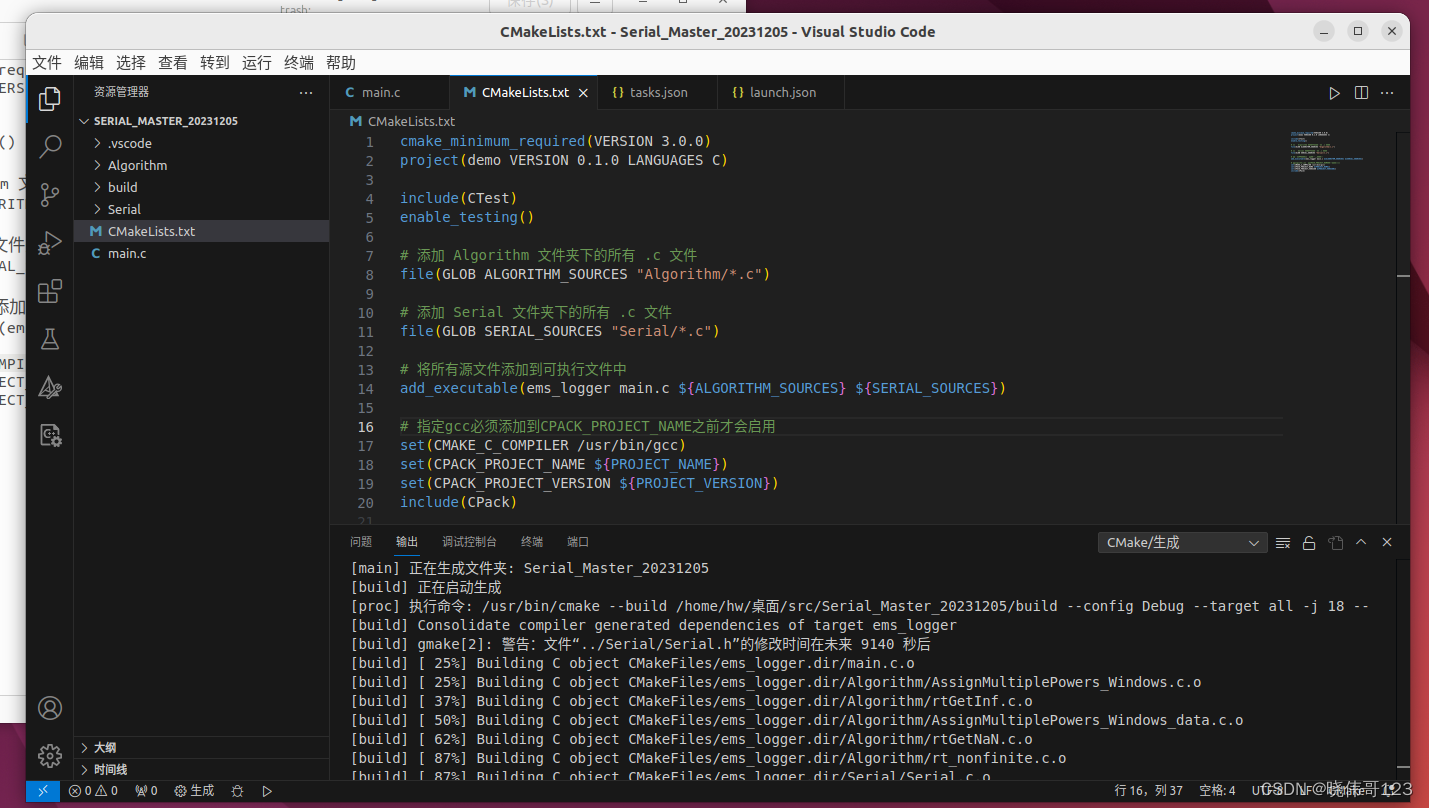
Task: Open the bottom activity bar file-gear view
Action: pyautogui.click(x=50, y=435)
